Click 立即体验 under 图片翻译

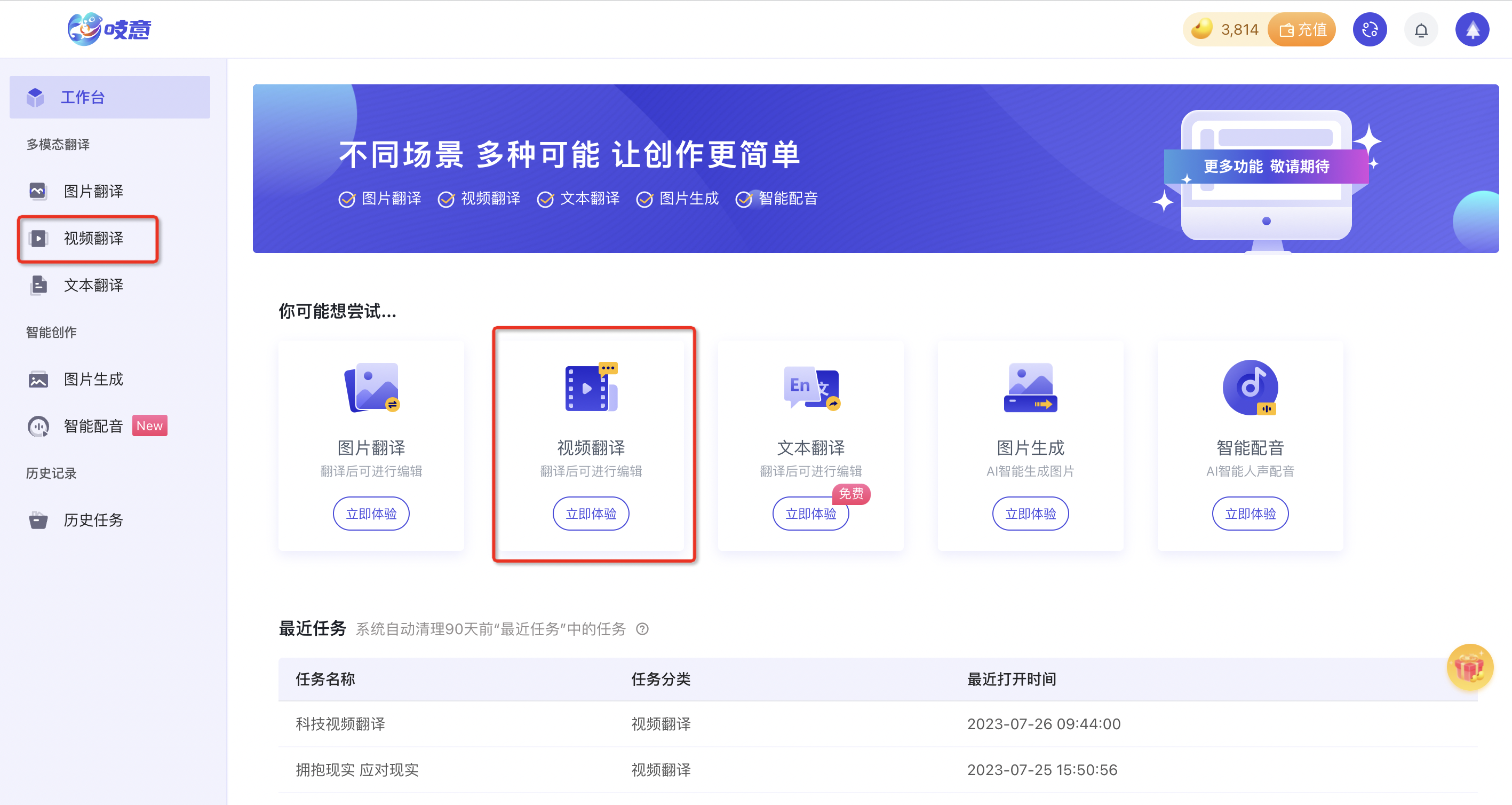point(371,514)
